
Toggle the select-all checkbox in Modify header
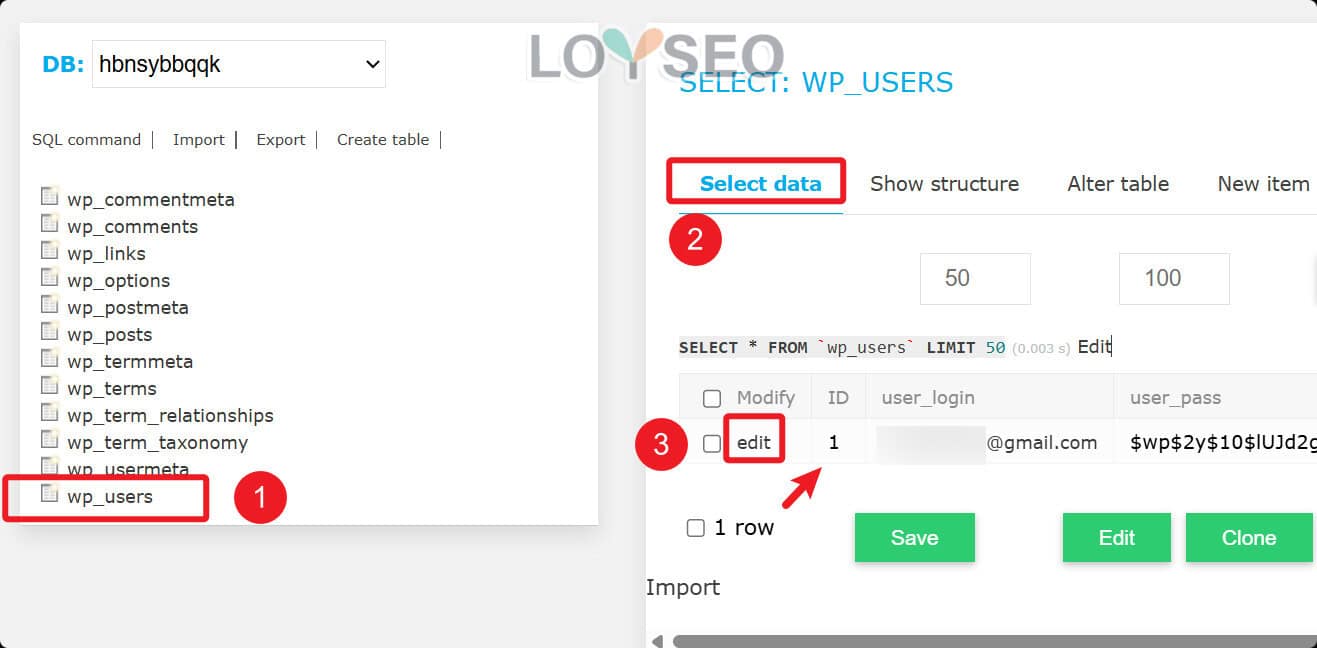[x=712, y=399]
